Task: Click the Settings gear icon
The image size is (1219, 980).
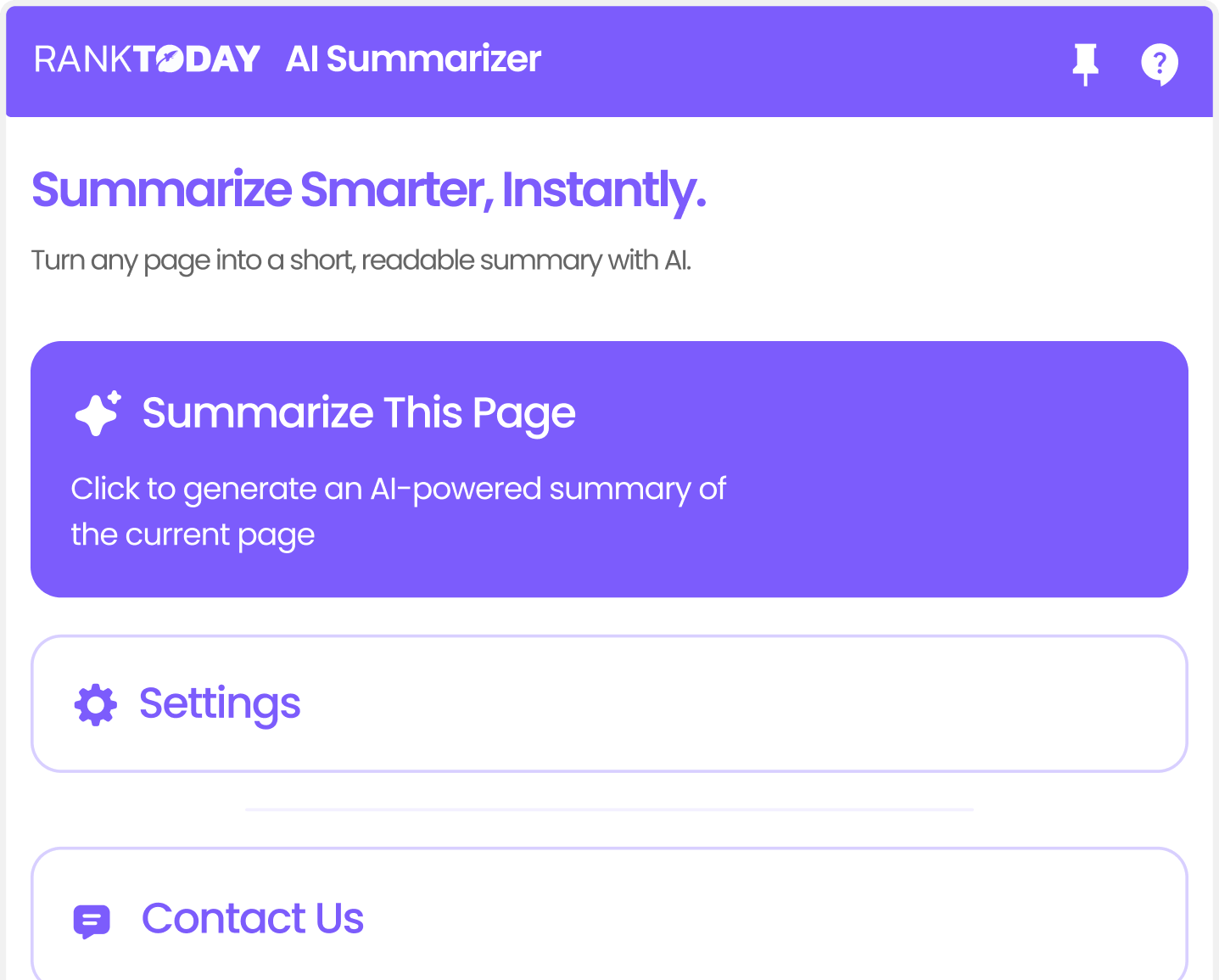Action: click(95, 704)
